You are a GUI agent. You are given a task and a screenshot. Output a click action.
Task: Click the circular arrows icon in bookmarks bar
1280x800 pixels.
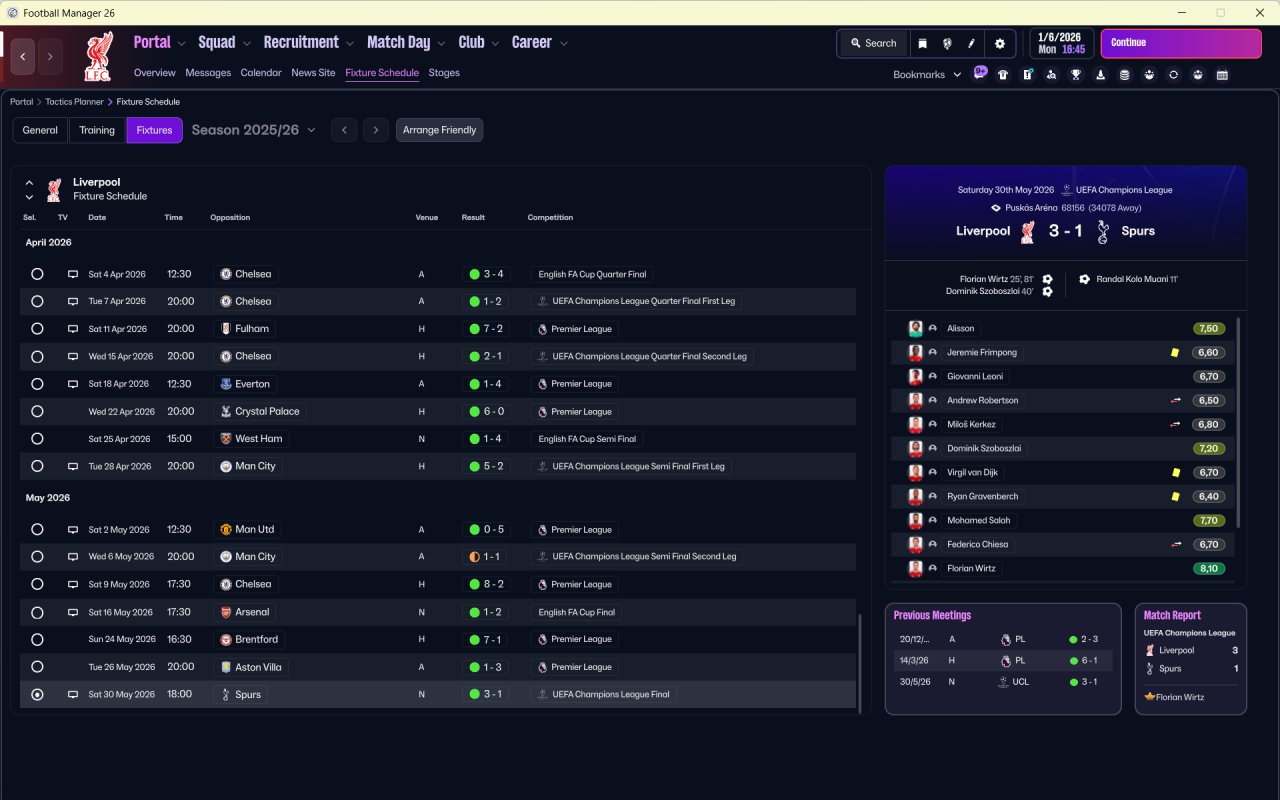pyautogui.click(x=1173, y=75)
